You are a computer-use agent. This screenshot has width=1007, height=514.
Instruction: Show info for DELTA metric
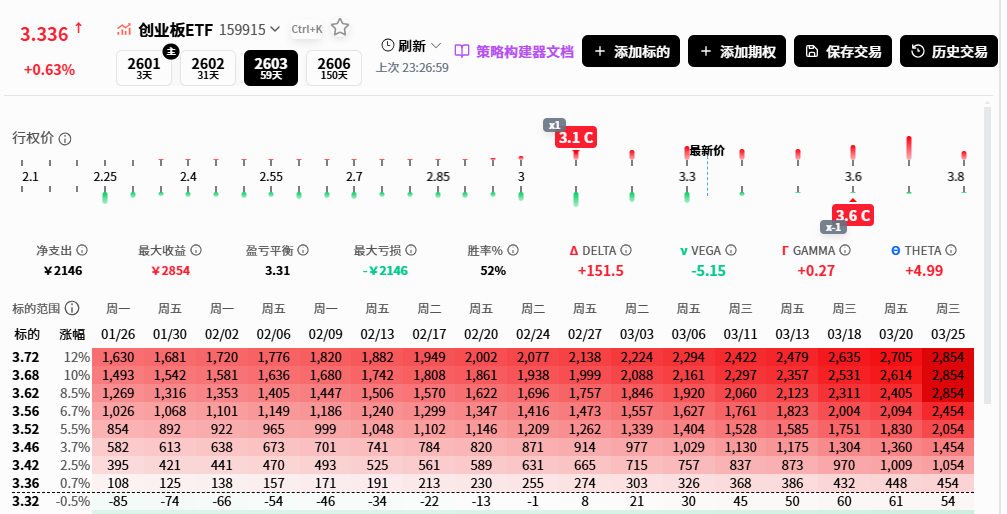point(624,250)
